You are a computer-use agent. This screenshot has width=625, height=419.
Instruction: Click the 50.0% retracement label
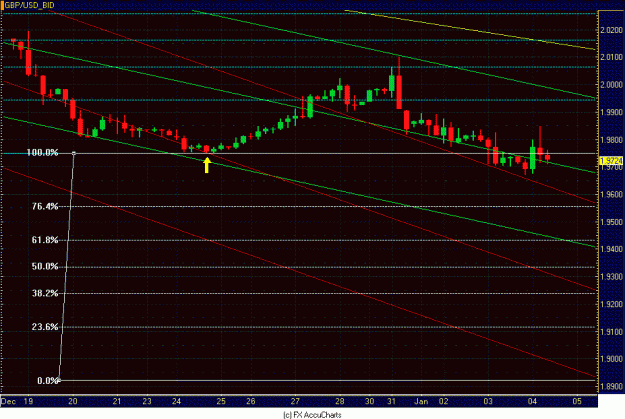[45, 266]
